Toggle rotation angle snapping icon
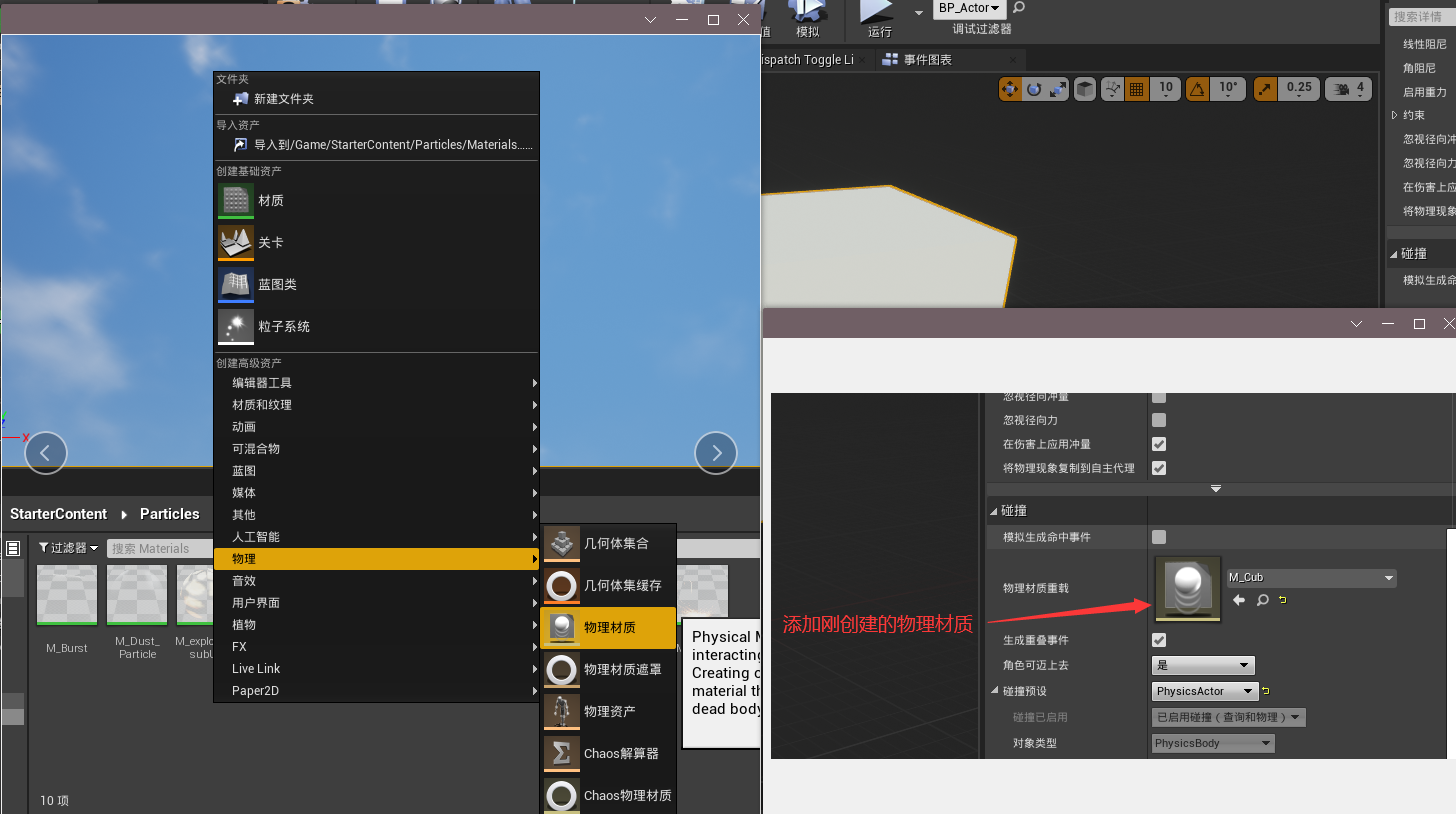 (x=1197, y=89)
